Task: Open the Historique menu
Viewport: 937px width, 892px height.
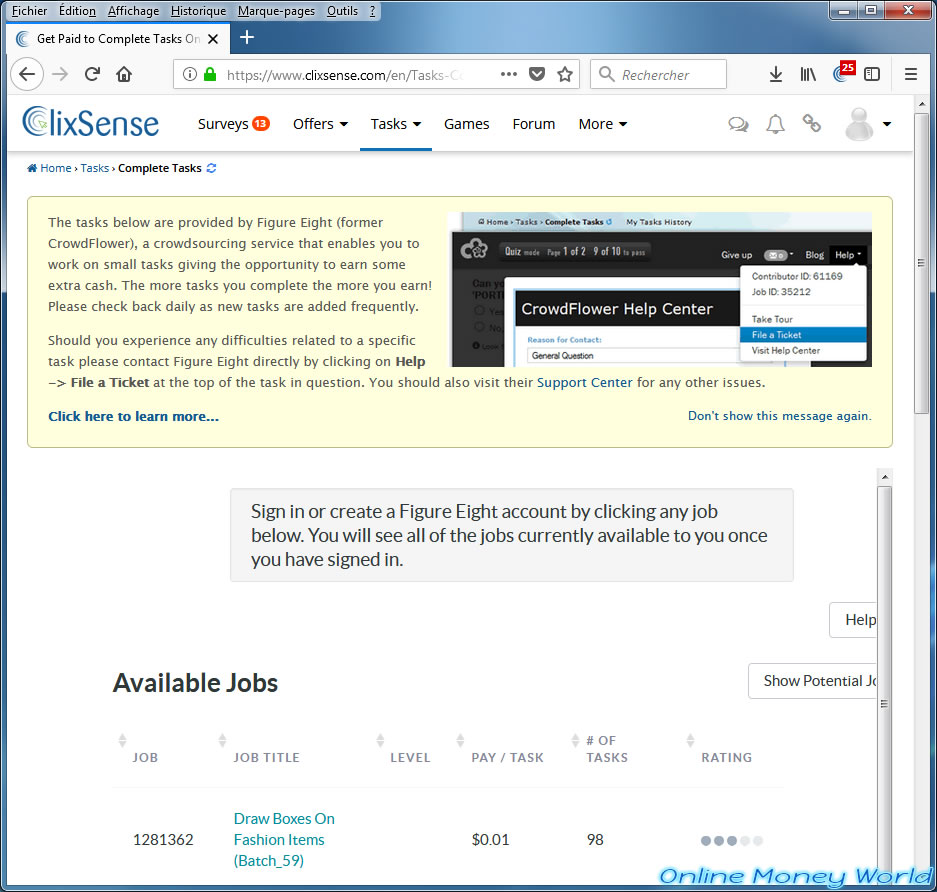Action: (x=198, y=11)
